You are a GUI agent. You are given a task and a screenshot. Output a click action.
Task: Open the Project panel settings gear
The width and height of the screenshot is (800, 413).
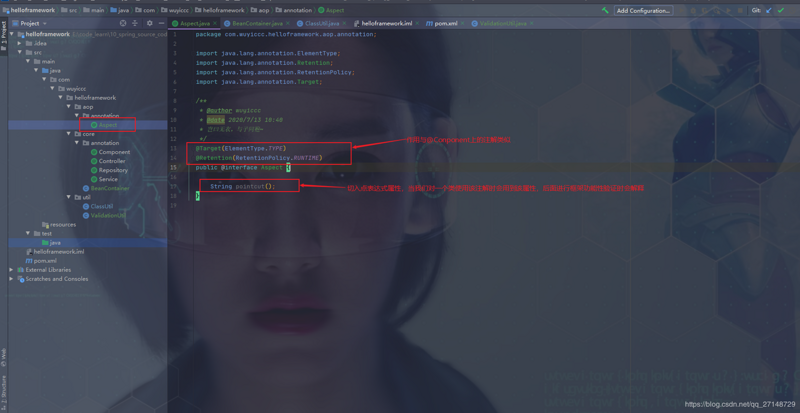point(149,23)
